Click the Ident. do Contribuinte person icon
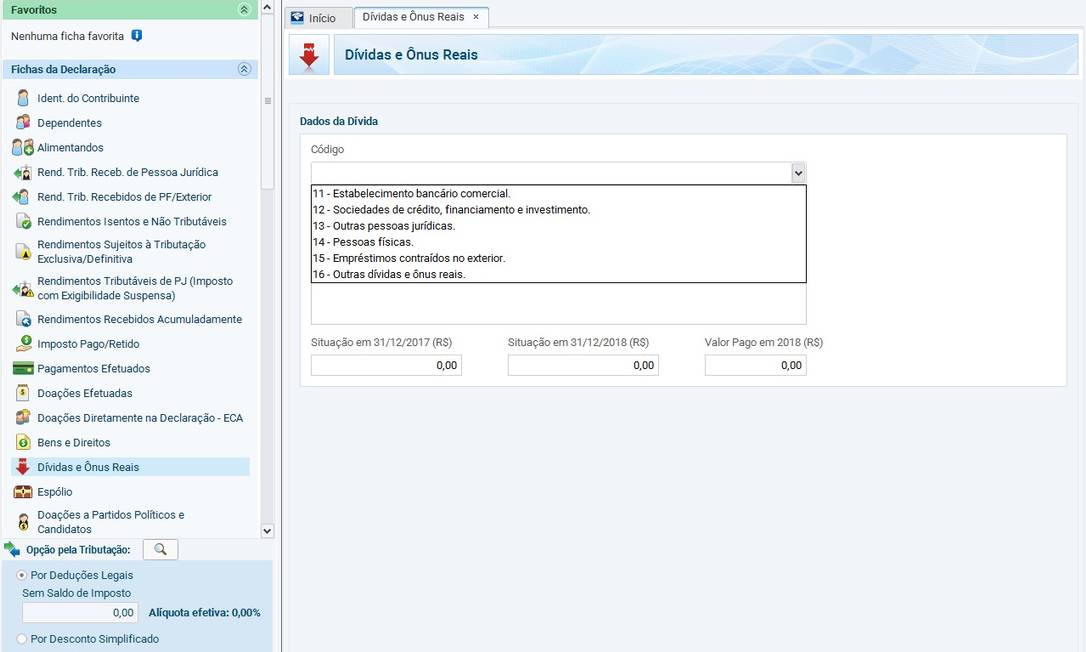 point(23,98)
